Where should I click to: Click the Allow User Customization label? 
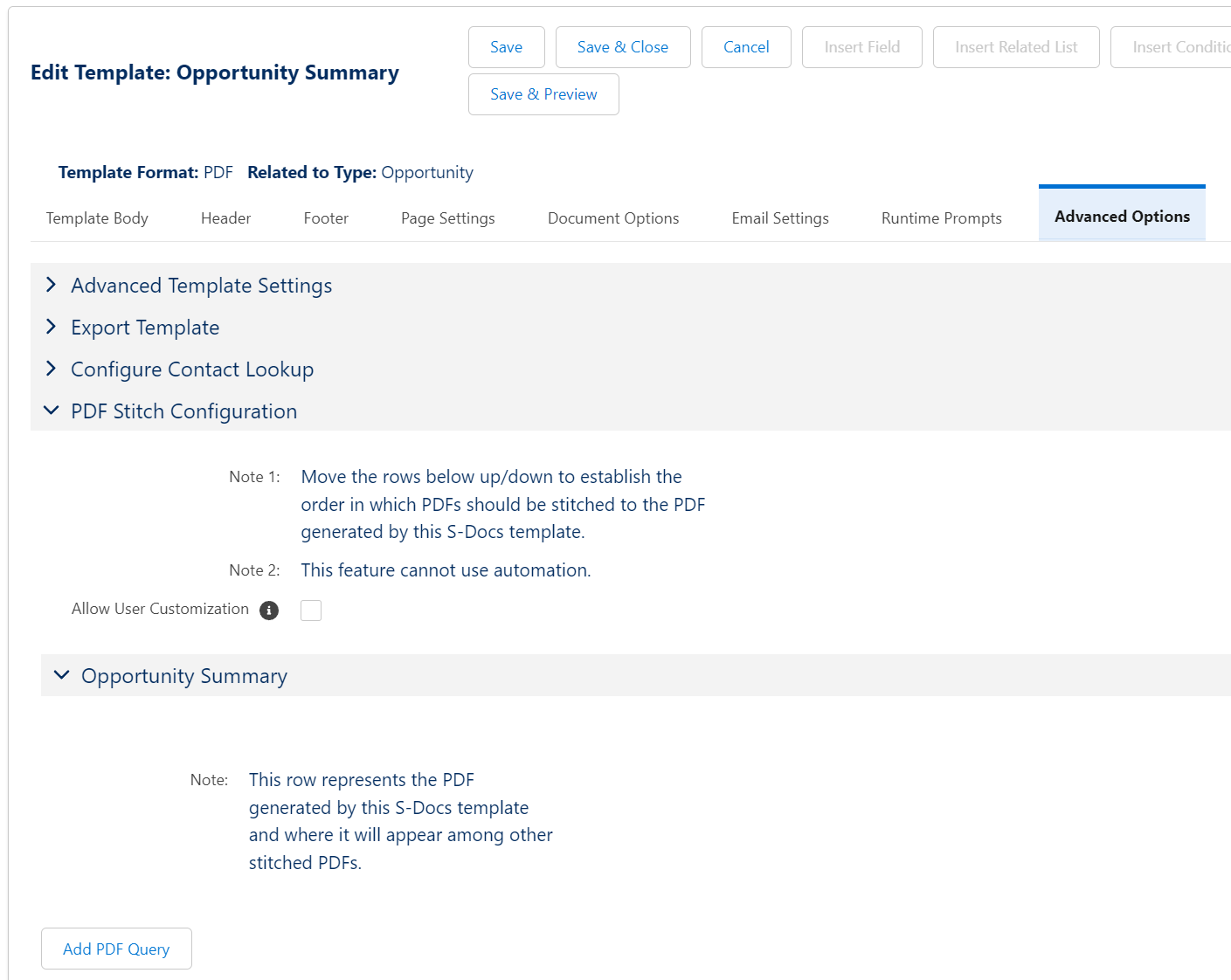point(160,609)
